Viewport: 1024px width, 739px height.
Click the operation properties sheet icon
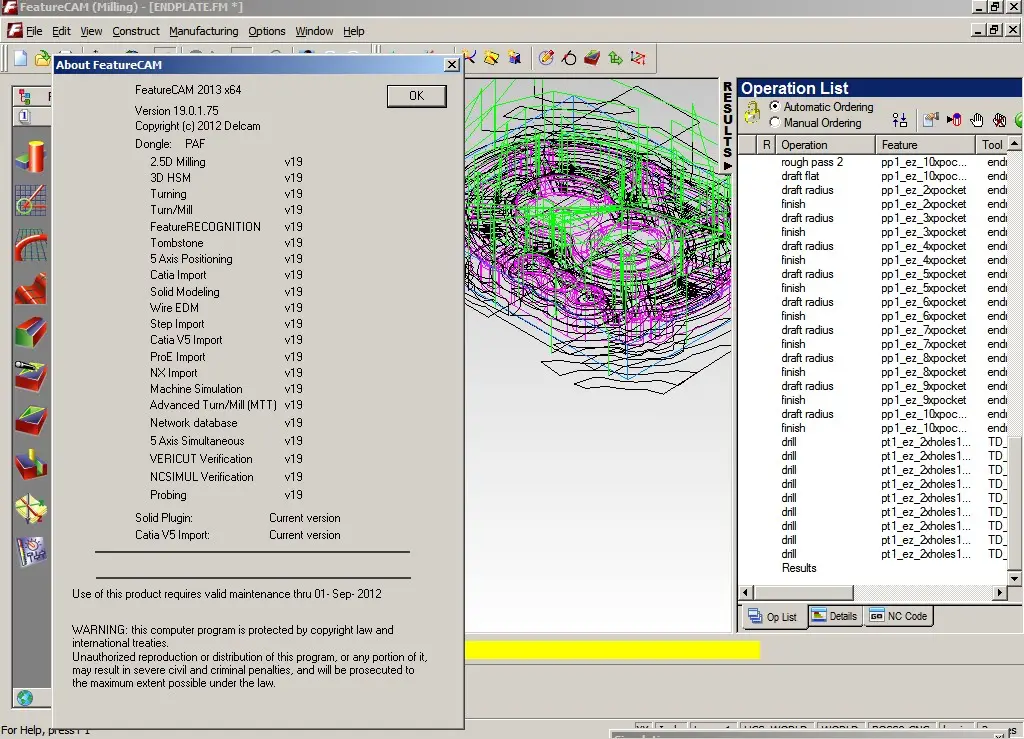pyautogui.click(x=931, y=120)
